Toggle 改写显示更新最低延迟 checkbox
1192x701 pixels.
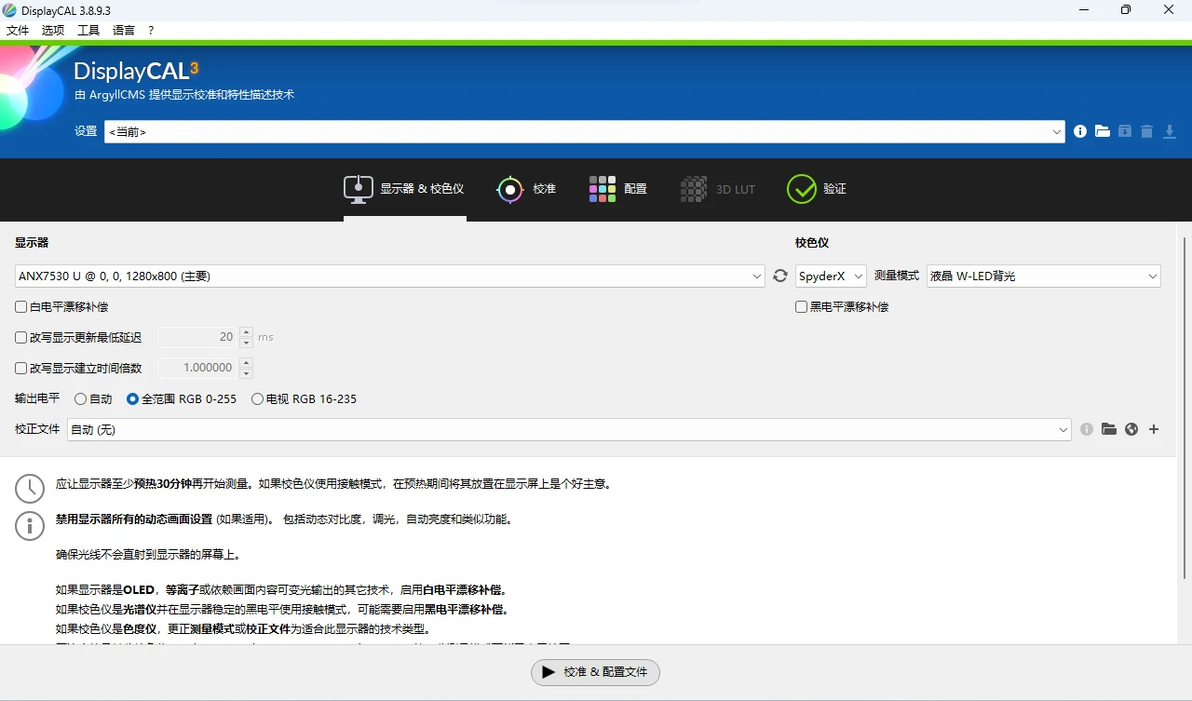(21, 338)
